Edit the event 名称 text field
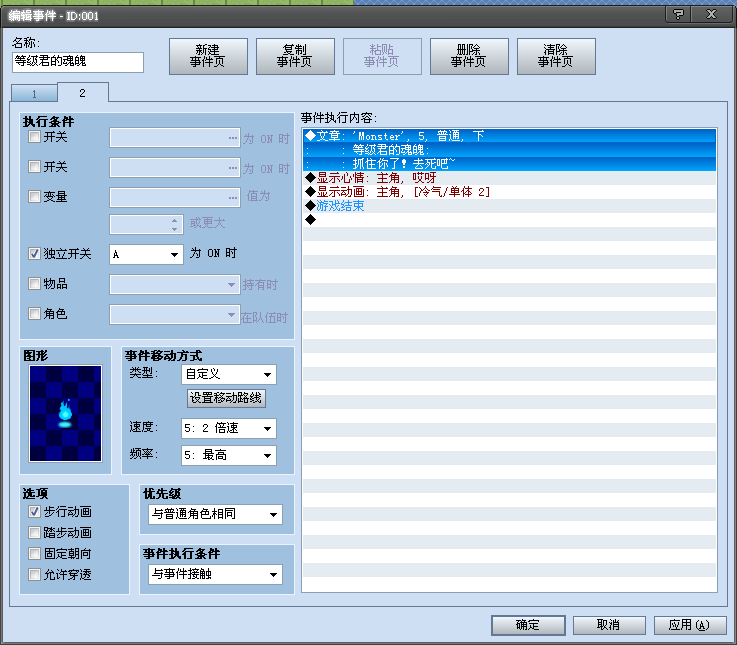 tap(78, 62)
